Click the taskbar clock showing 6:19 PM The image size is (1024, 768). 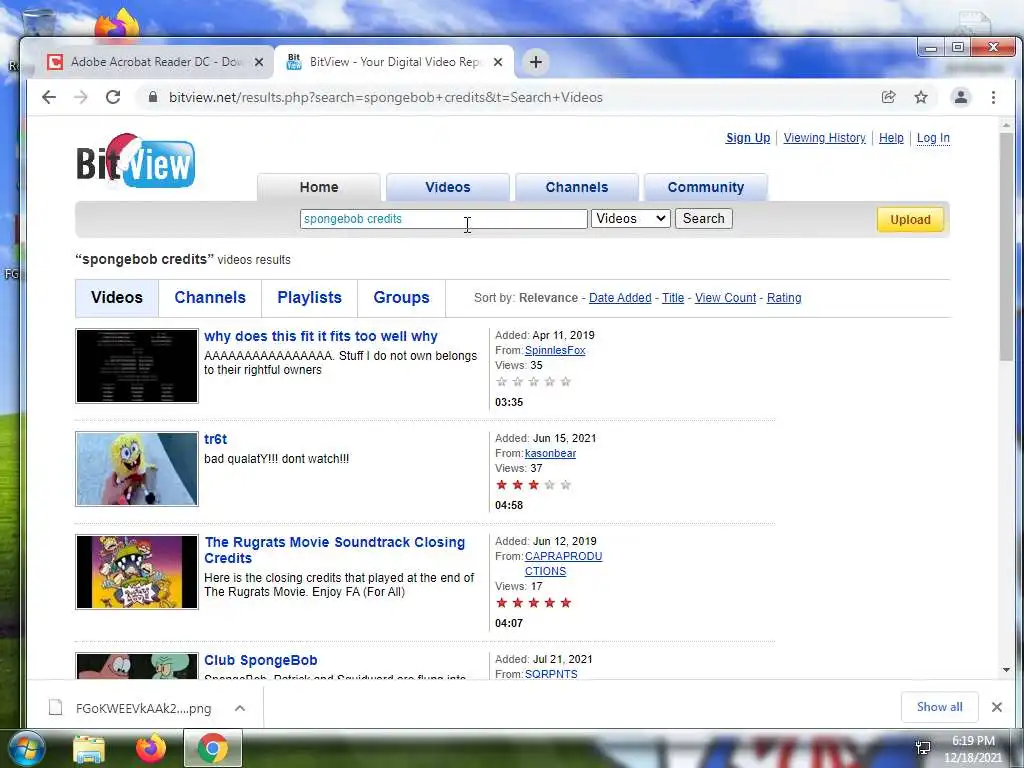pyautogui.click(x=972, y=749)
